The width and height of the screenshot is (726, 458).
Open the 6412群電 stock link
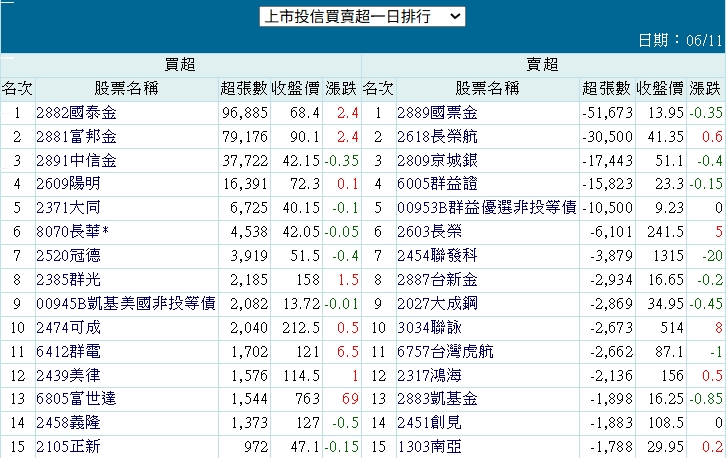68,351
